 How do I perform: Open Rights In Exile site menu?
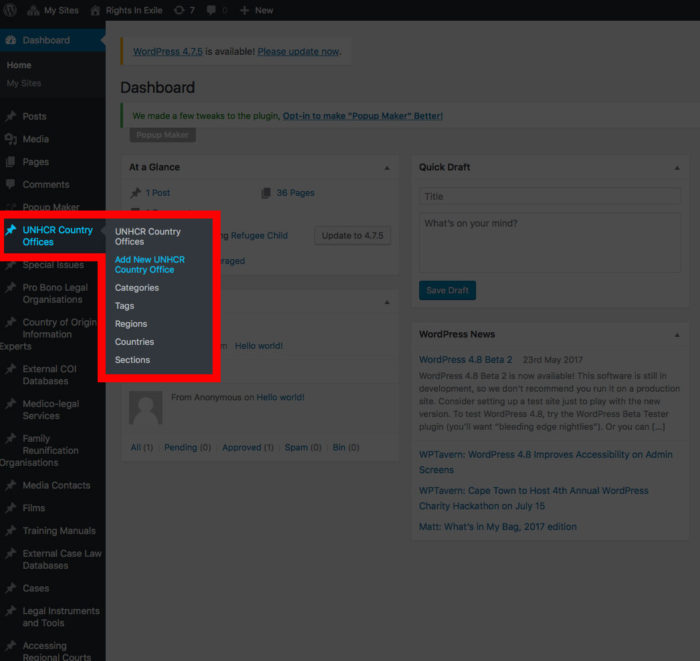(x=126, y=10)
